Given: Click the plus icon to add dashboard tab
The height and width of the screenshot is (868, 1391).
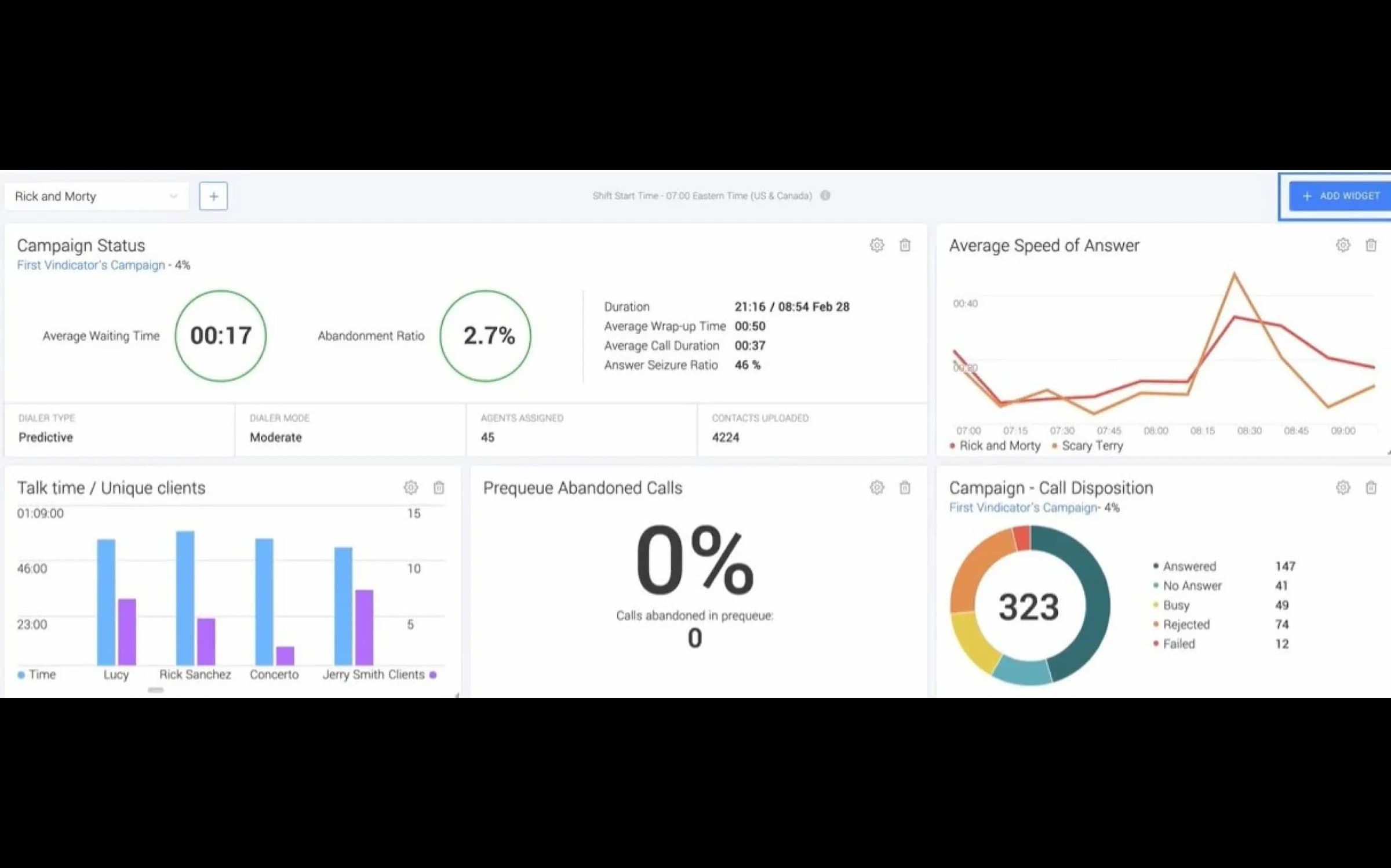Looking at the screenshot, I should [x=213, y=195].
